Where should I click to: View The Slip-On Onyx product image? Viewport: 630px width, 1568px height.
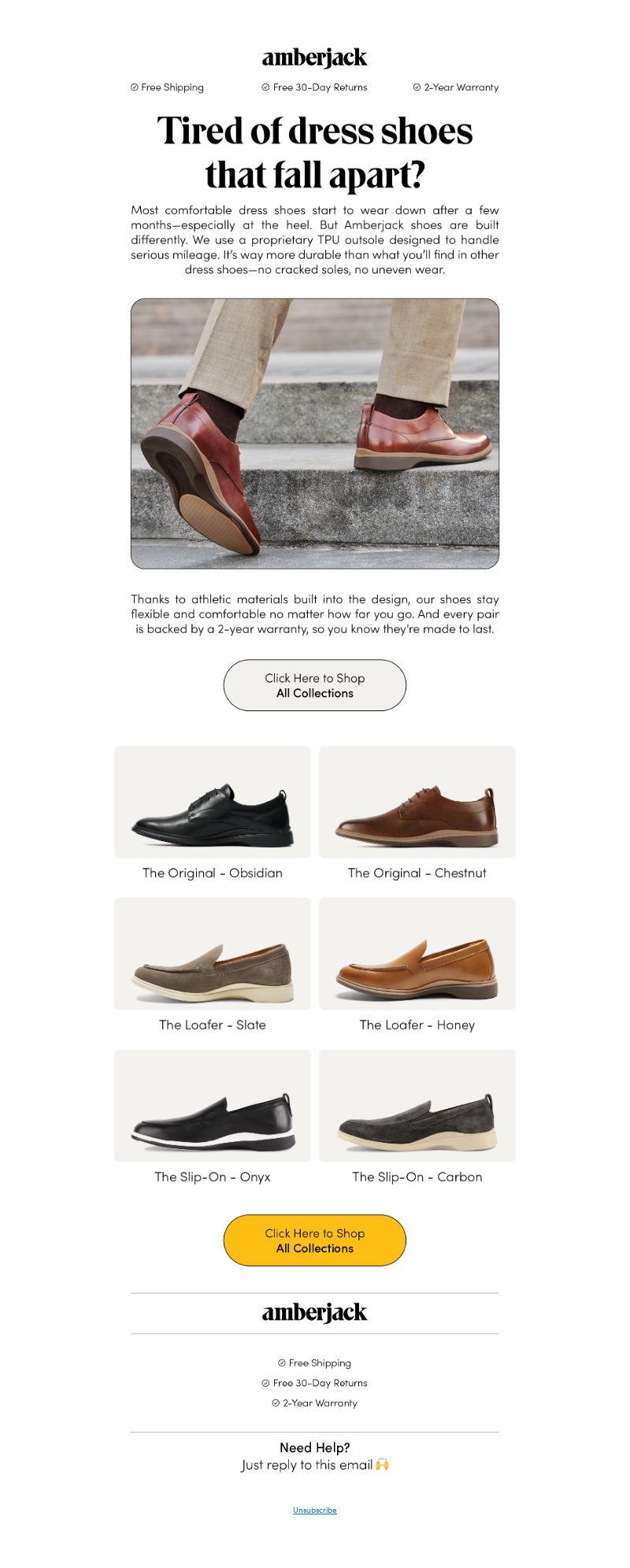pos(213,1106)
